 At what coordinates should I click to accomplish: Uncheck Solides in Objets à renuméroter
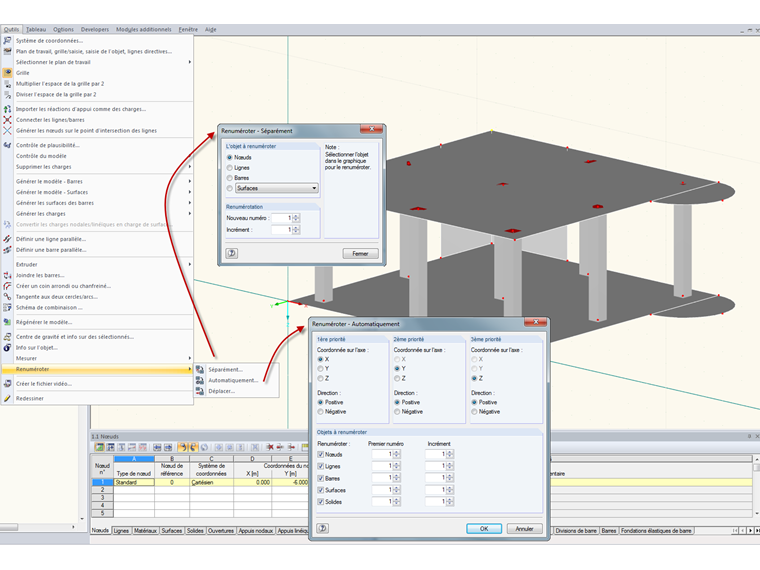pos(320,502)
